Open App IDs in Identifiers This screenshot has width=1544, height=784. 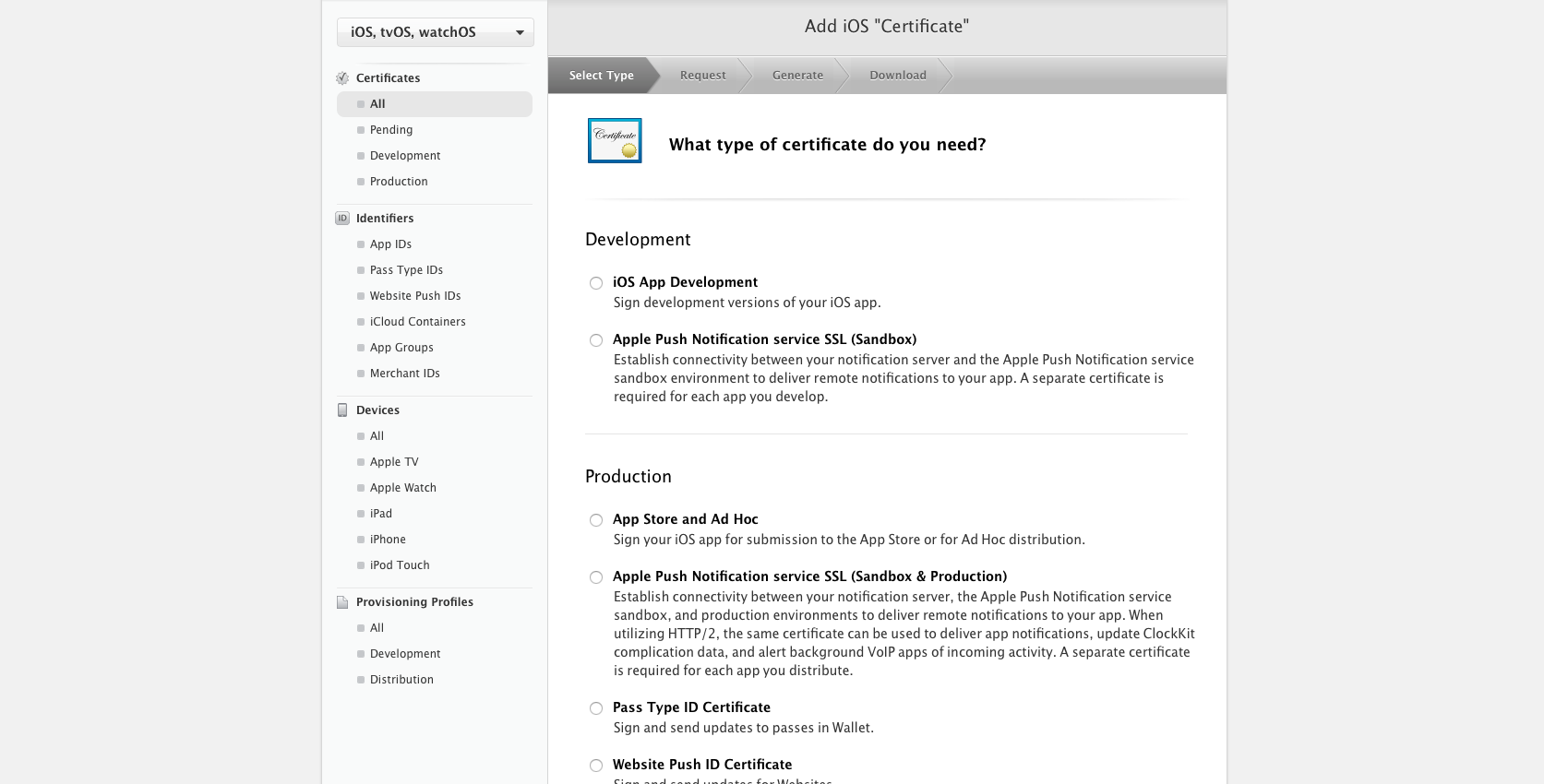click(x=390, y=244)
